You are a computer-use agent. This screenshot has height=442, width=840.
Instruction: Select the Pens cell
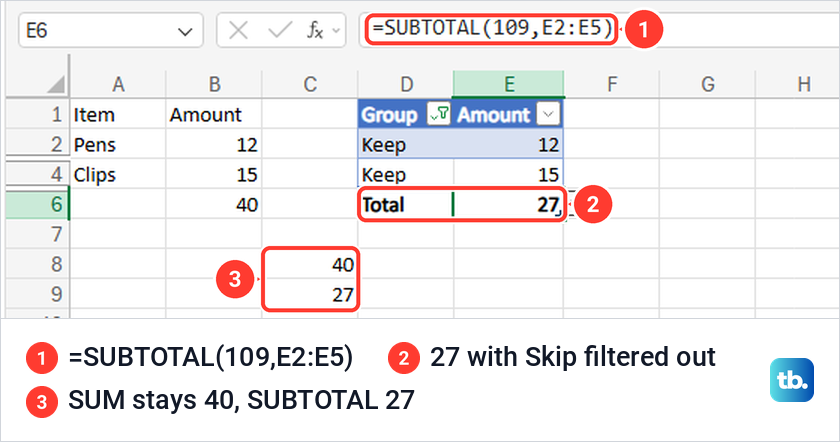coord(118,144)
